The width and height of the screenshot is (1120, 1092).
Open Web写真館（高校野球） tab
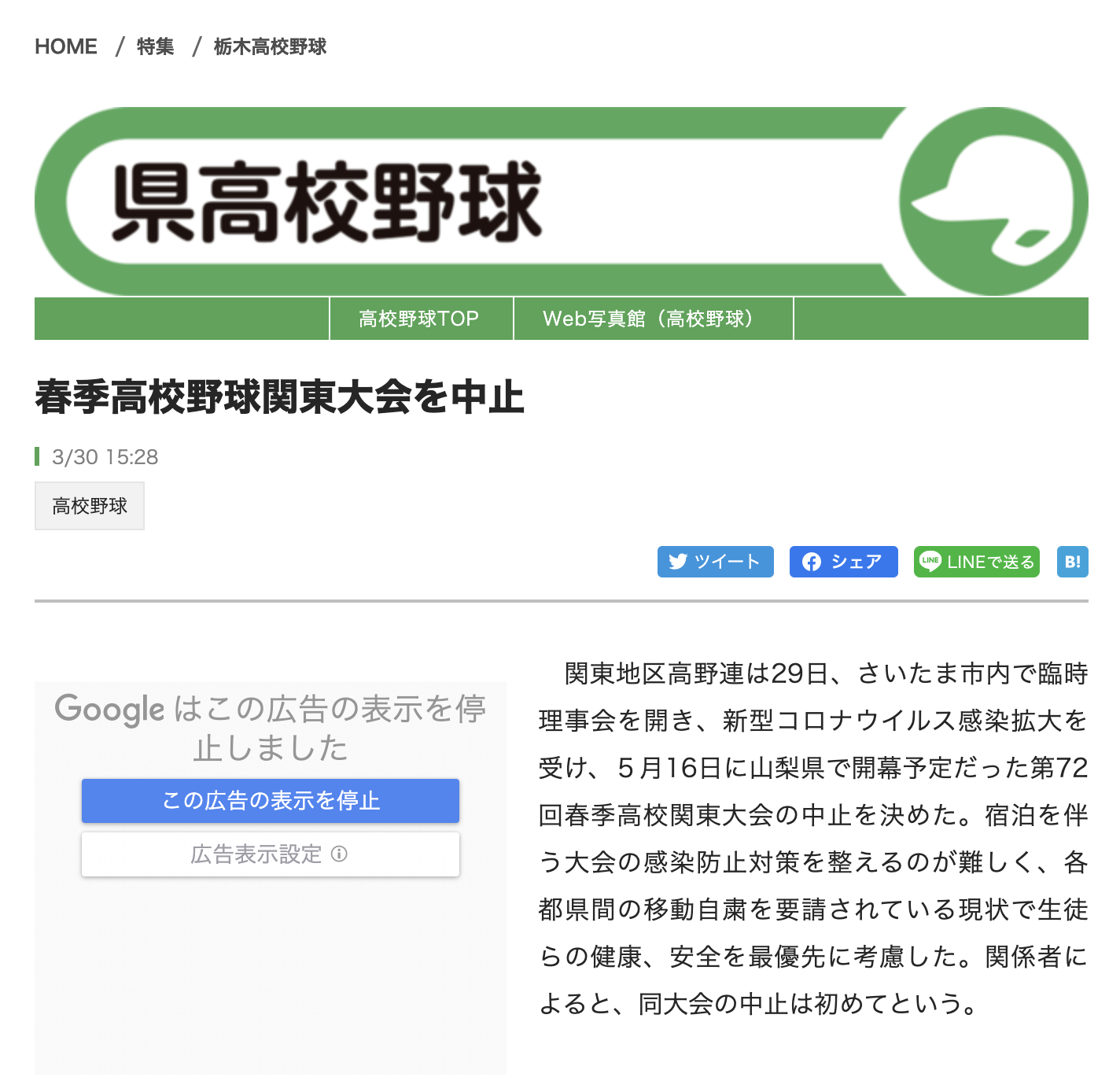coord(653,319)
